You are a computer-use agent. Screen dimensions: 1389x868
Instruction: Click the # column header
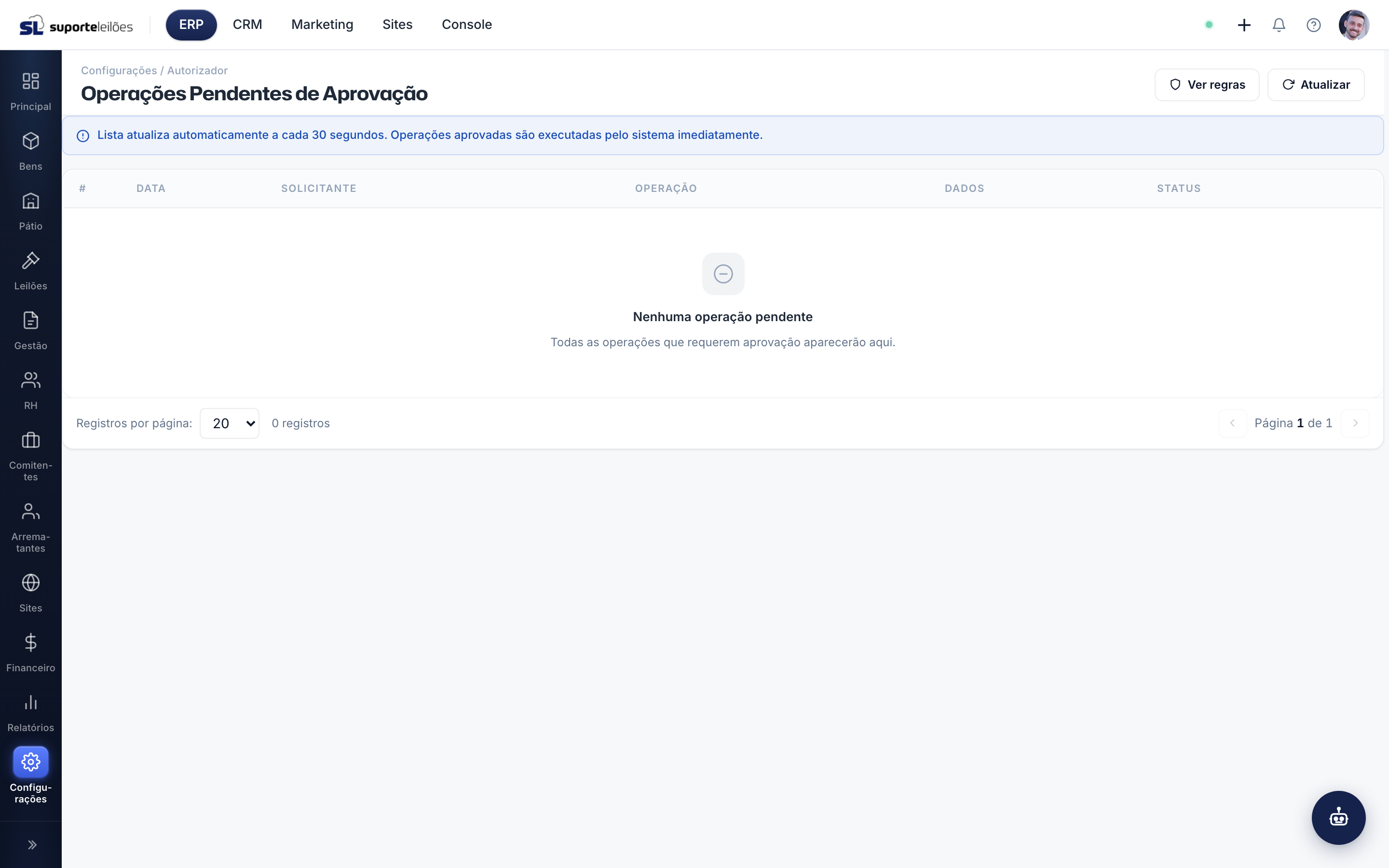click(82, 188)
